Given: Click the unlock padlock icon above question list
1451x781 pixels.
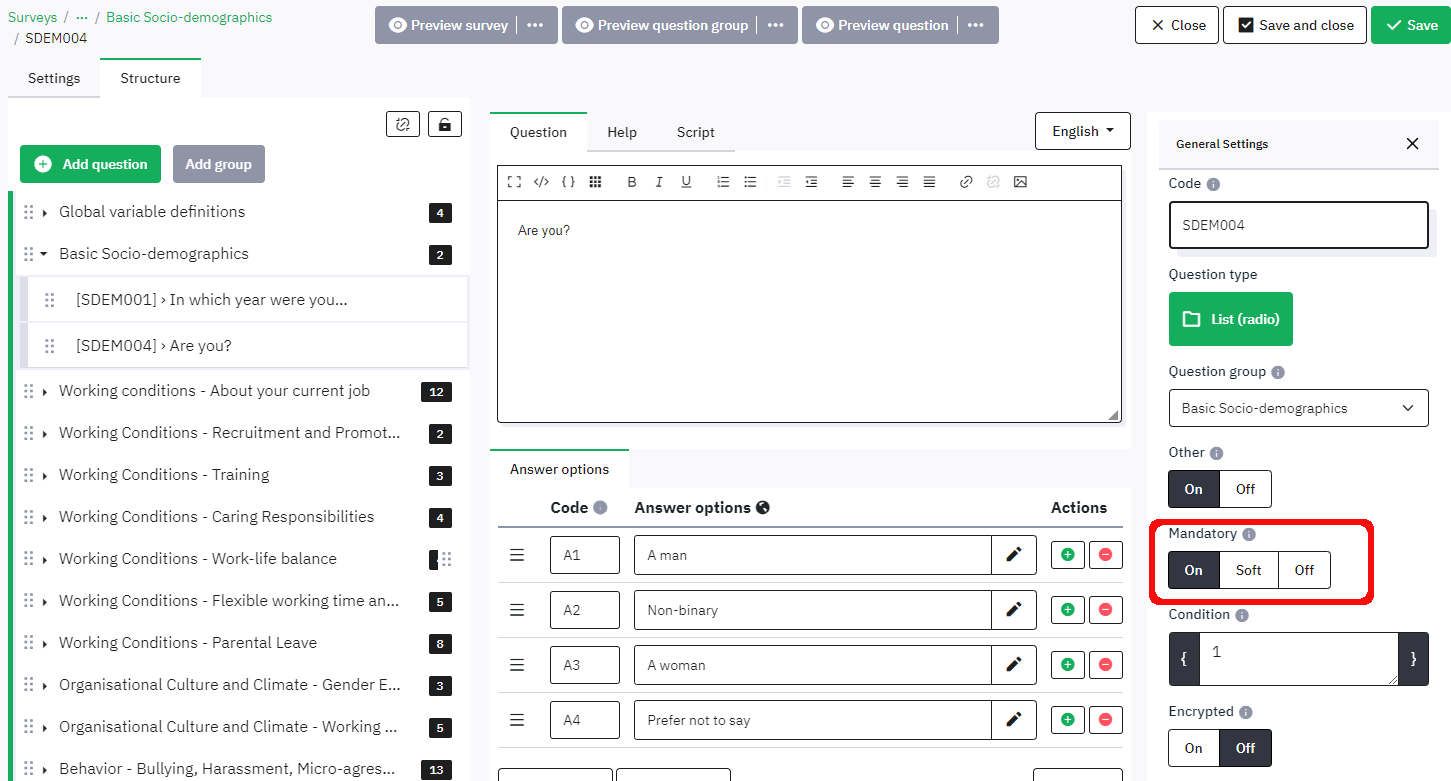Looking at the screenshot, I should (x=444, y=124).
